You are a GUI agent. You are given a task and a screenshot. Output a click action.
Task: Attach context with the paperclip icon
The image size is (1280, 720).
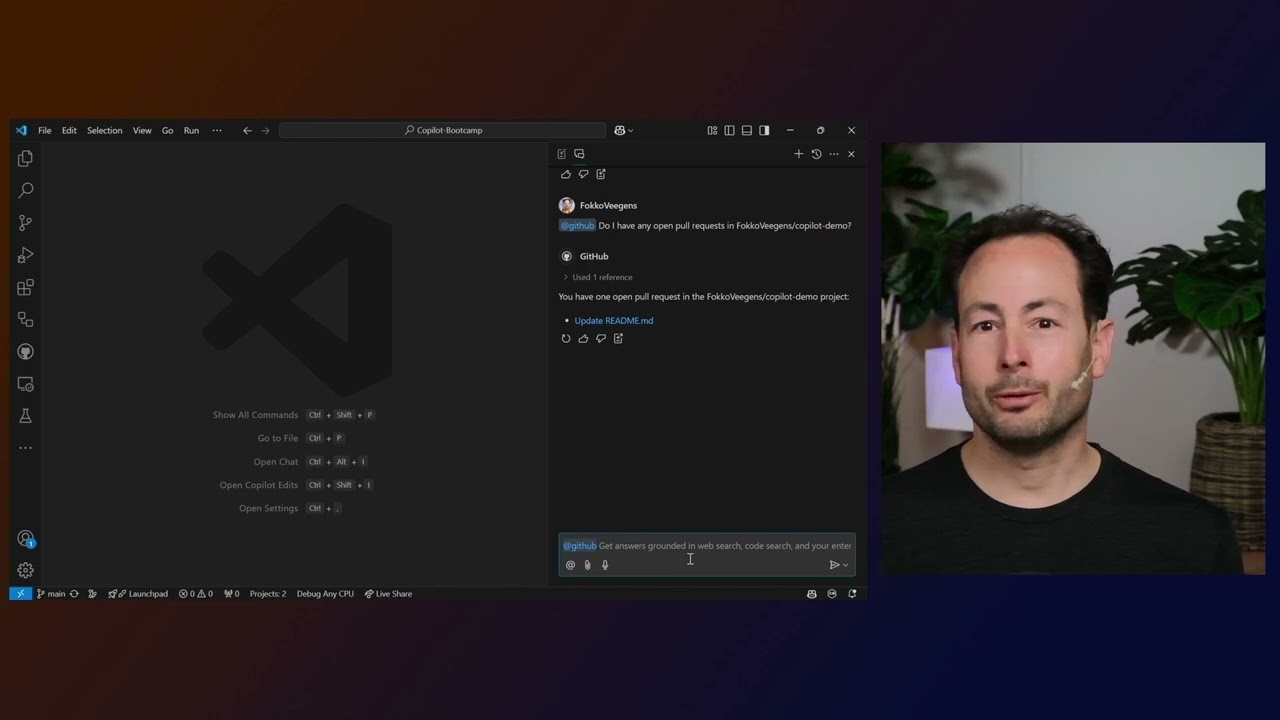[x=588, y=565]
